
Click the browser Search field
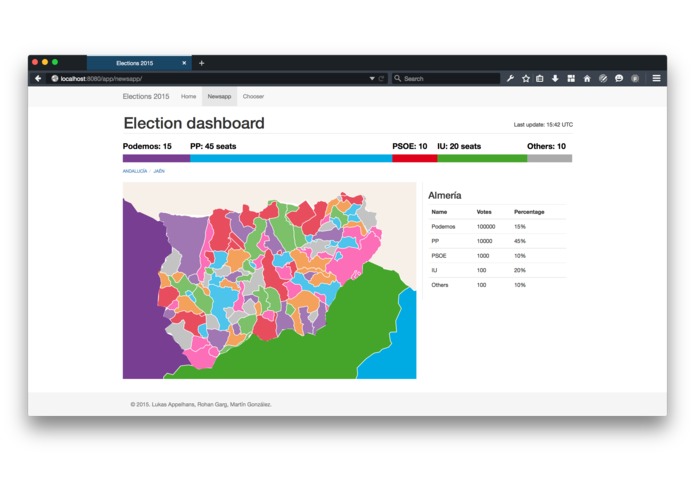(x=445, y=78)
